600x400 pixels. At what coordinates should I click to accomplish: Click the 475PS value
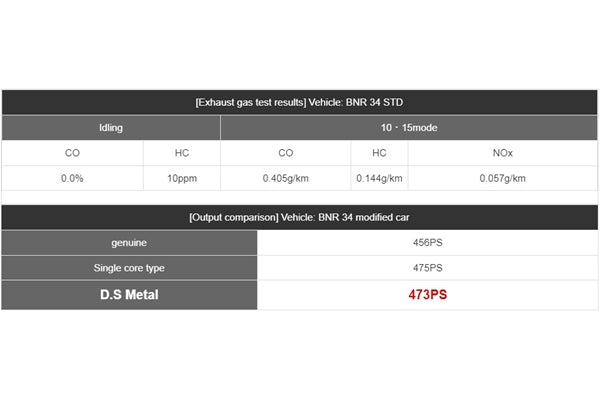tap(427, 268)
